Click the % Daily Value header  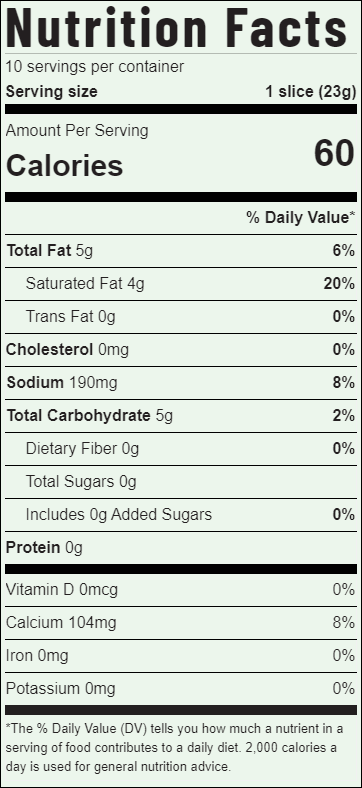click(301, 218)
